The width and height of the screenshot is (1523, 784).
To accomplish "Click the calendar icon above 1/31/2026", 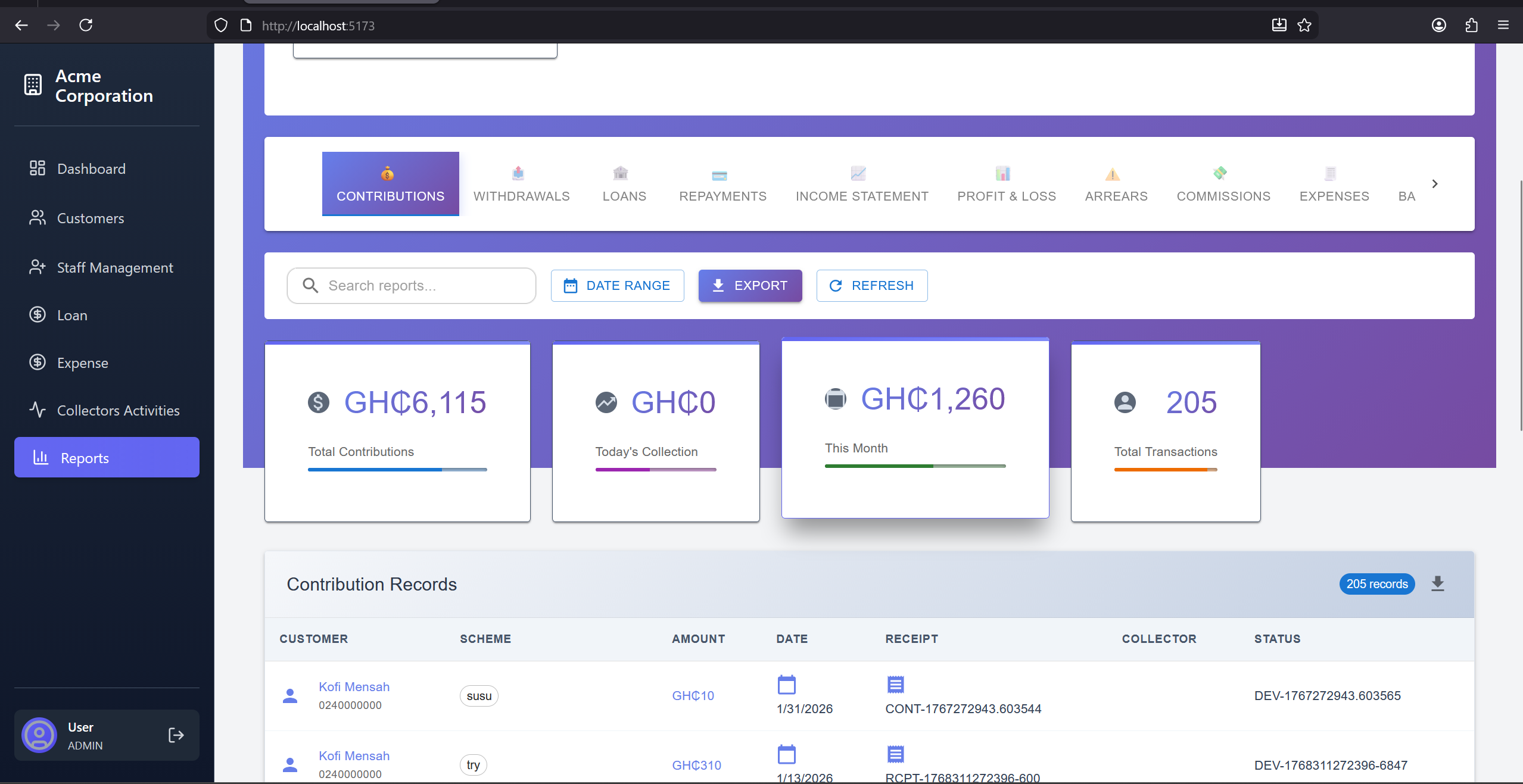I will [x=786, y=685].
